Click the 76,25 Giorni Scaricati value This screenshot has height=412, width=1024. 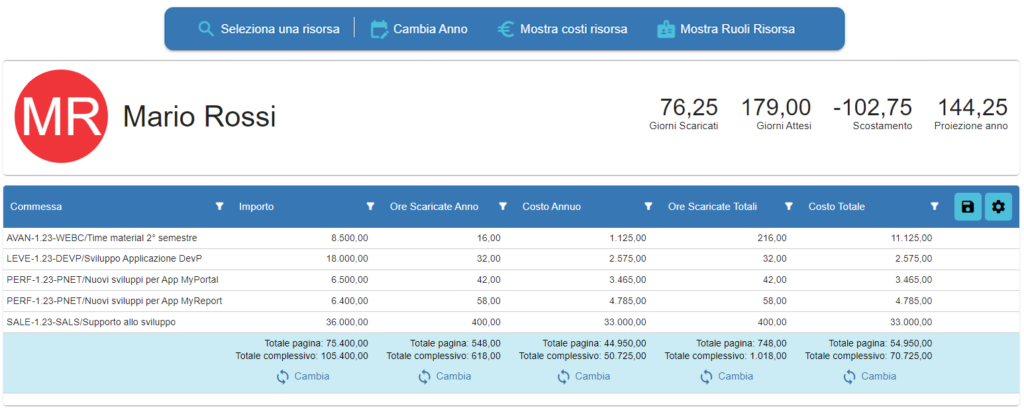coord(688,107)
